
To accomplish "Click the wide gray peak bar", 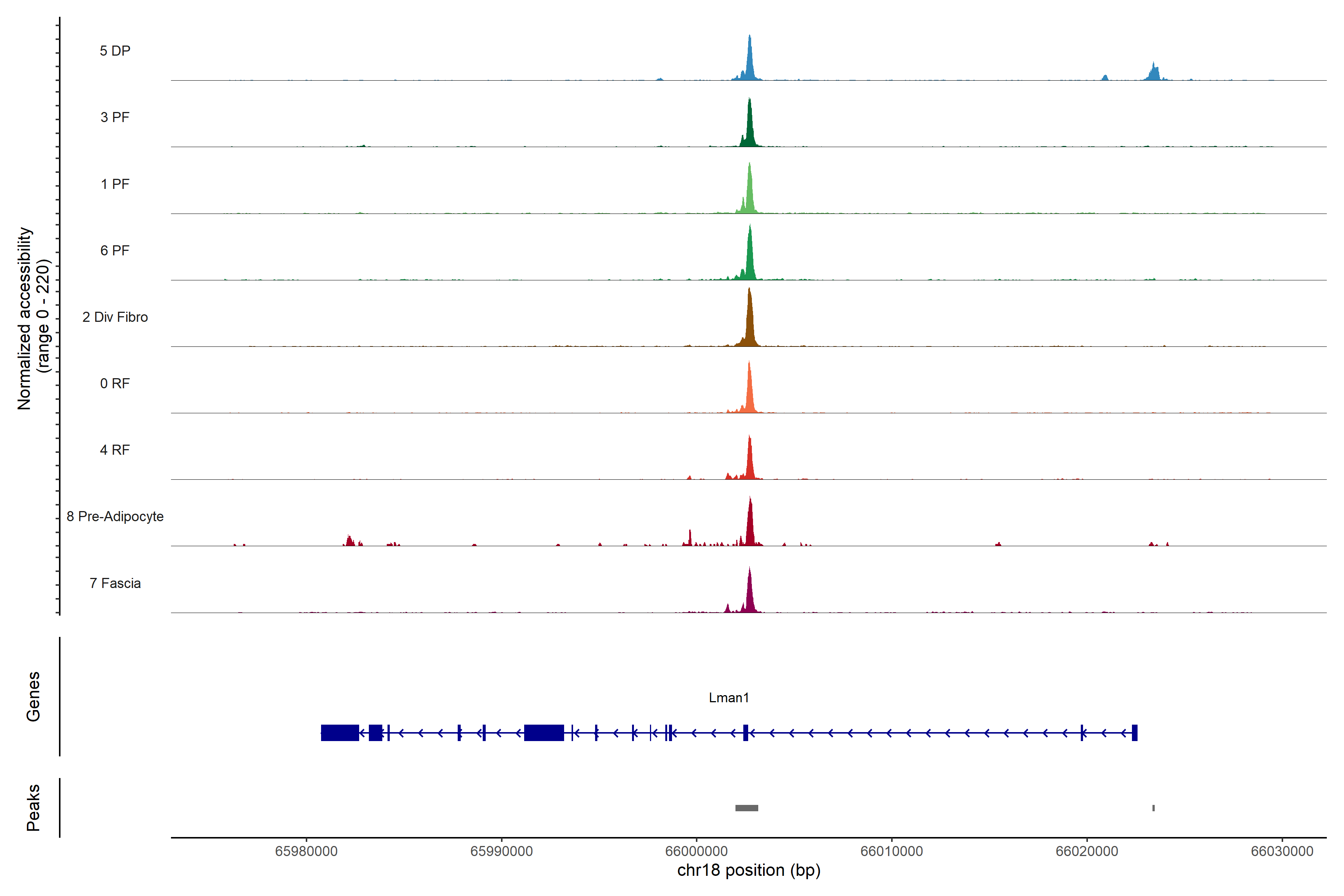I will [746, 808].
